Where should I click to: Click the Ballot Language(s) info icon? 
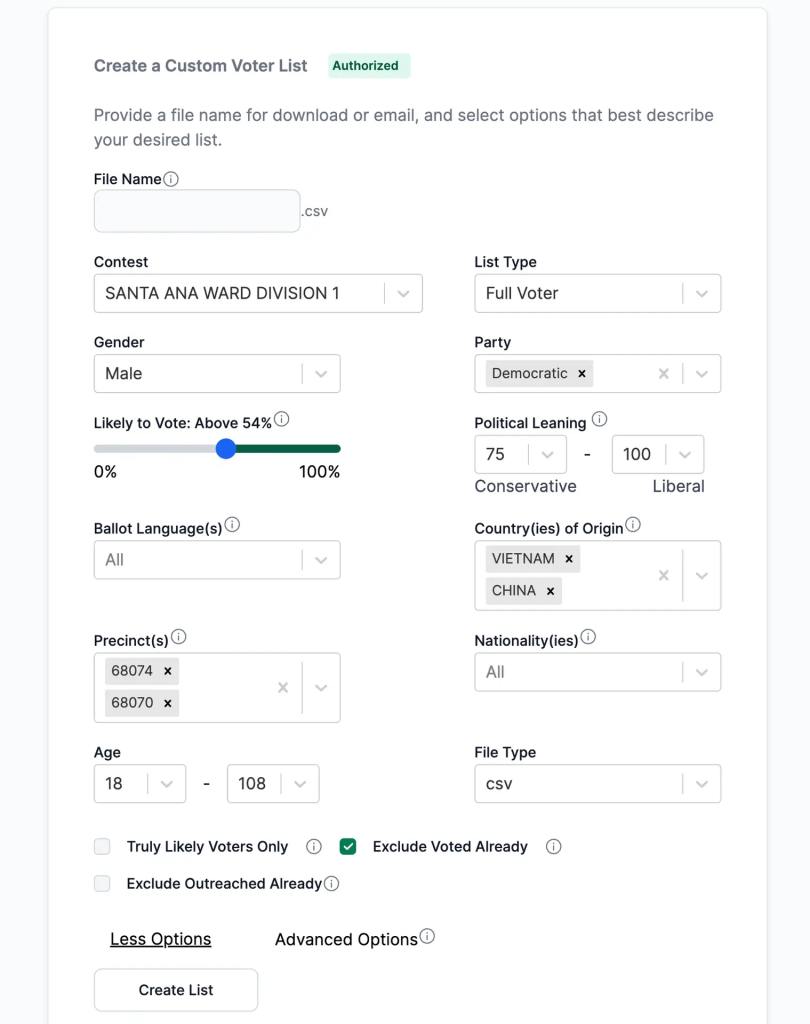(232, 524)
